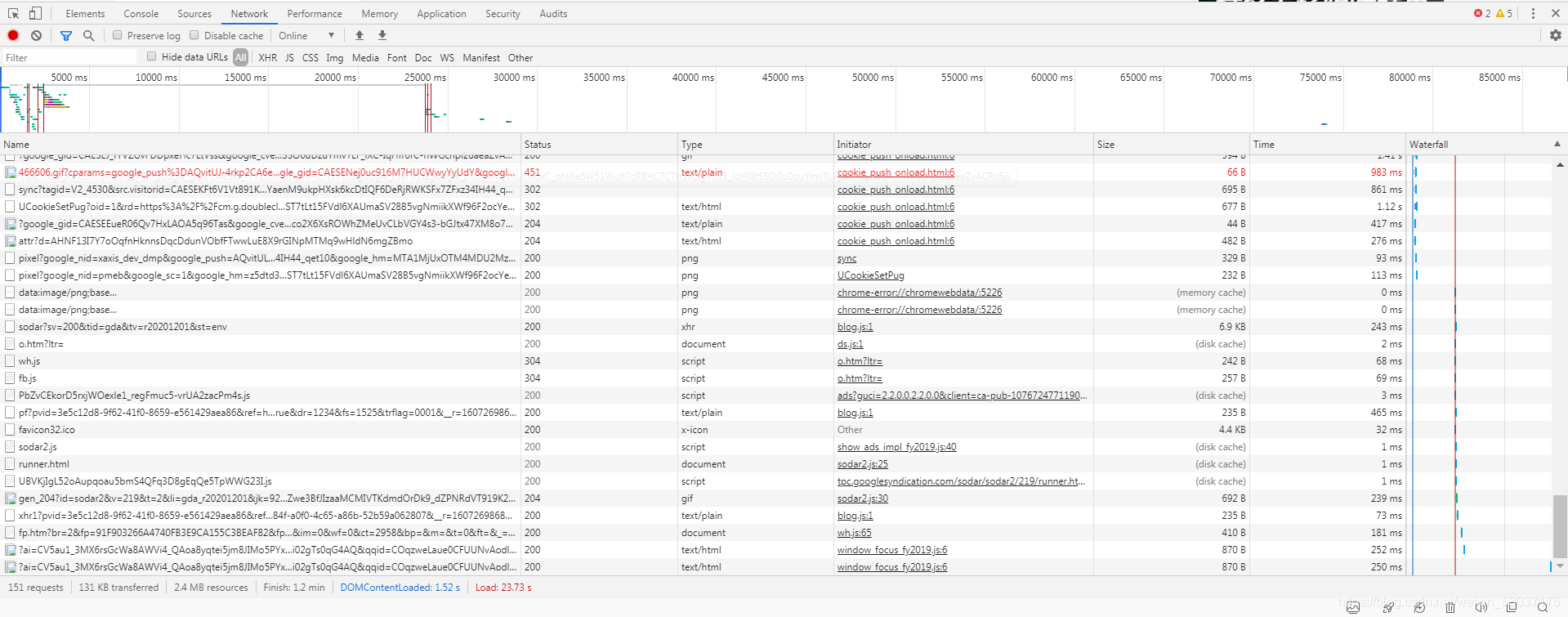Switch to the Elements tab
The image size is (1568, 617).
(x=85, y=14)
